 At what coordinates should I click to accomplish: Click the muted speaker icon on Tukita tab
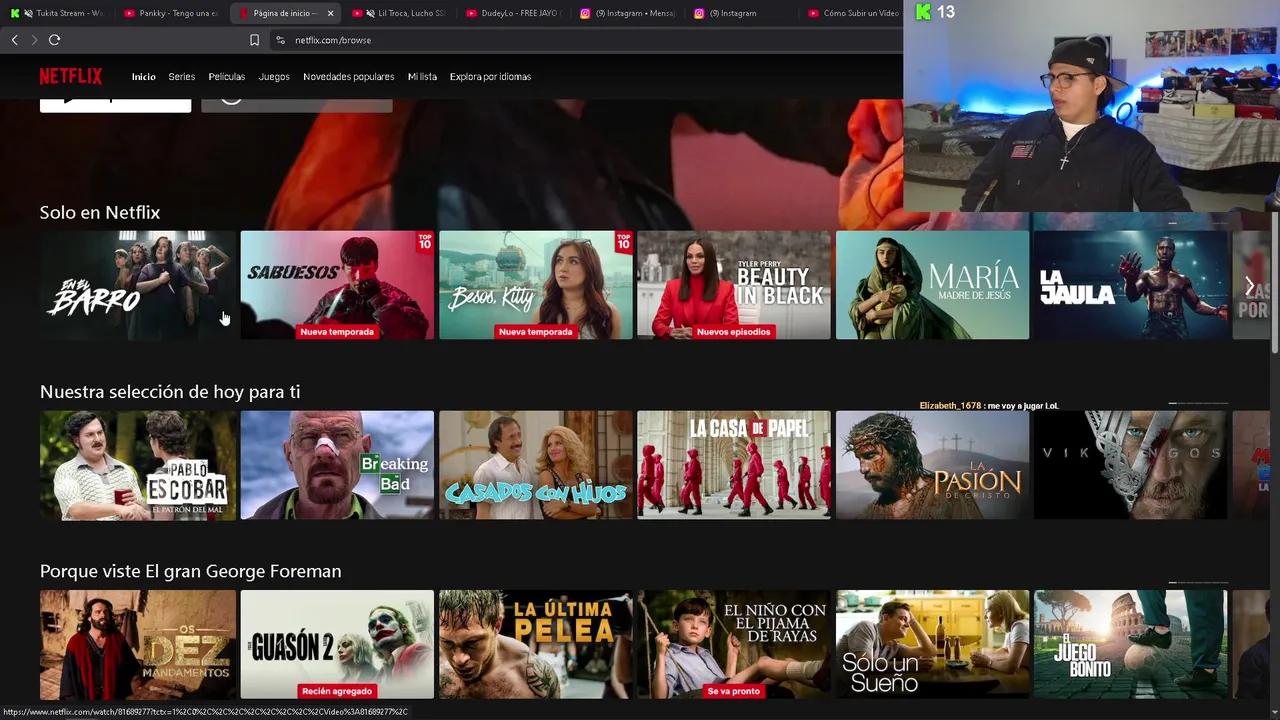28,13
